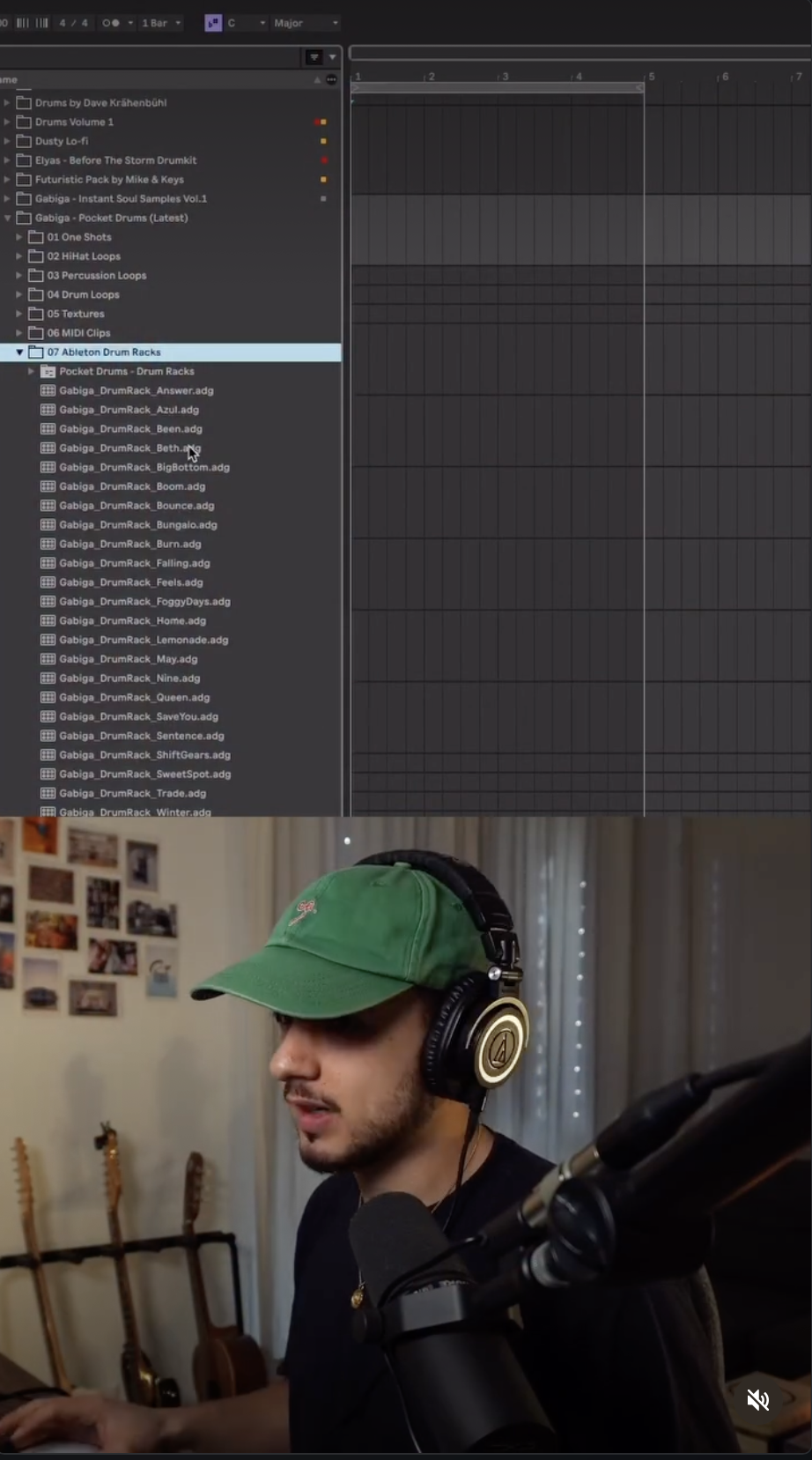
Task: Click the 04 Drum Loops folder icon
Action: [36, 294]
